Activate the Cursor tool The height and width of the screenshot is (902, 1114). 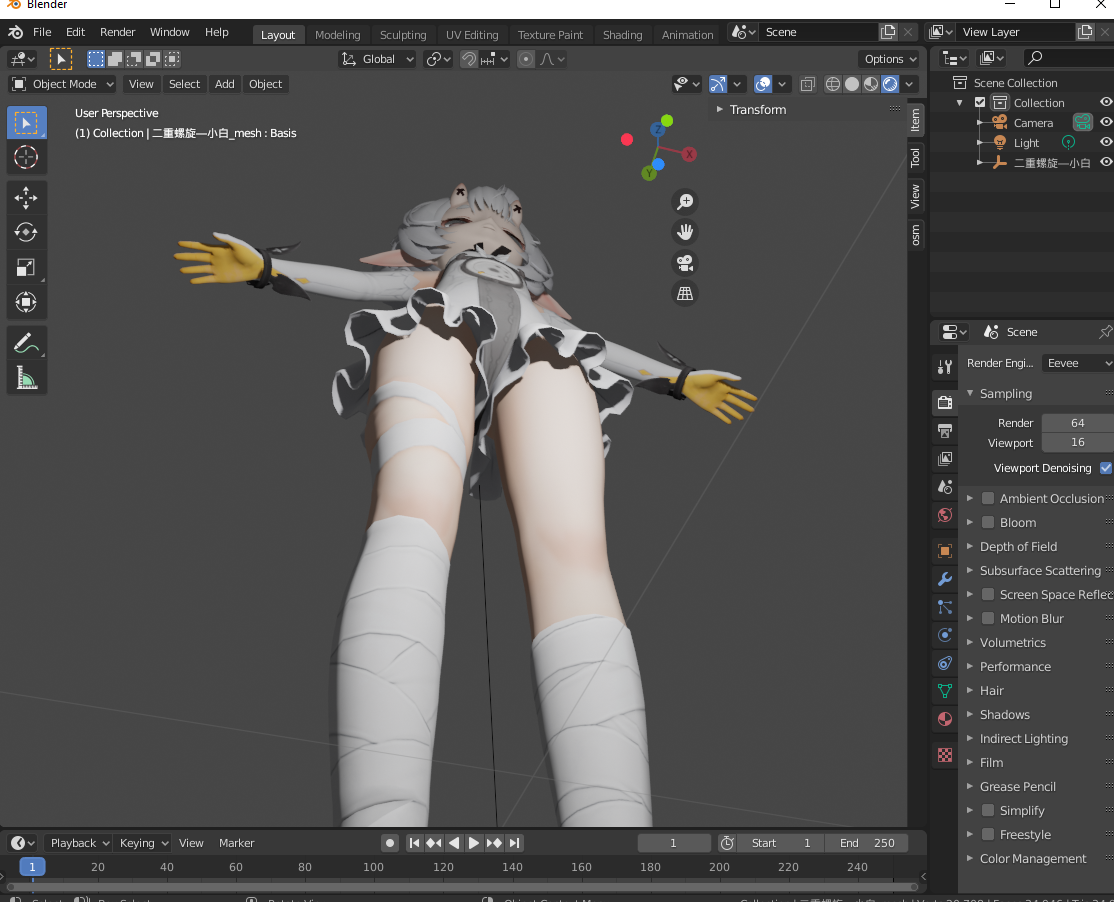[x=26, y=157]
